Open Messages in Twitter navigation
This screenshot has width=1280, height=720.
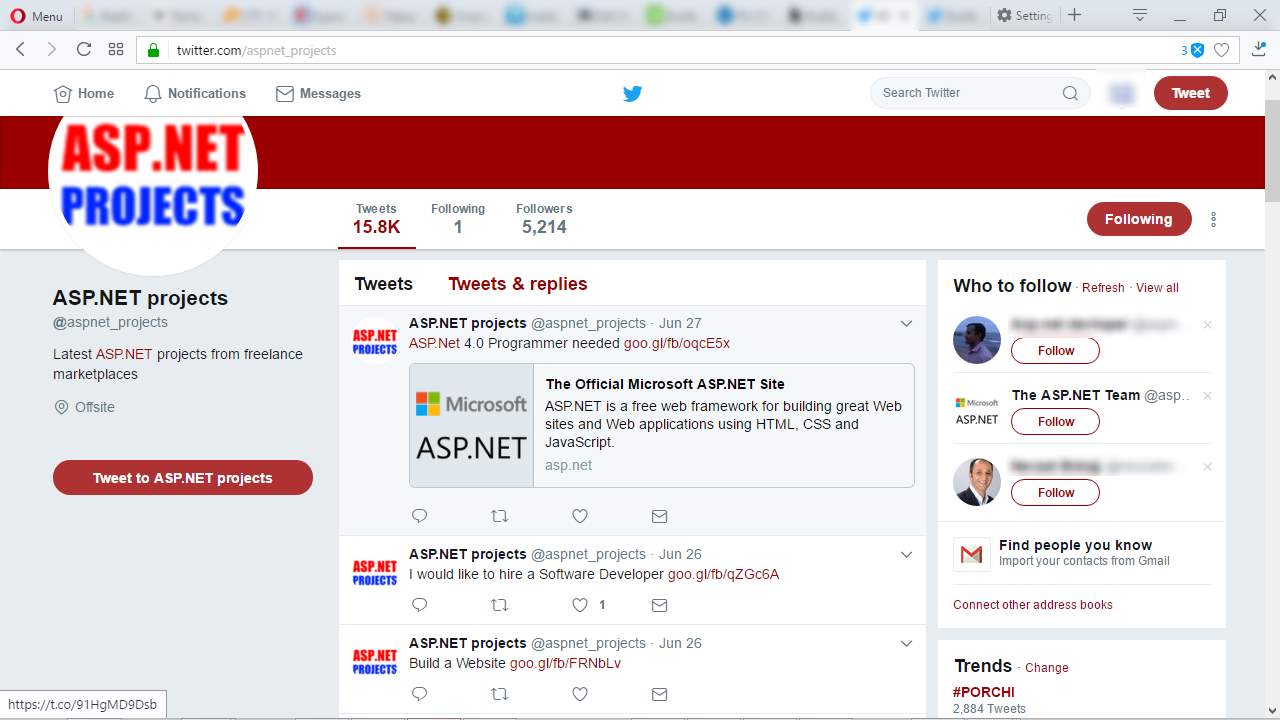tap(318, 93)
